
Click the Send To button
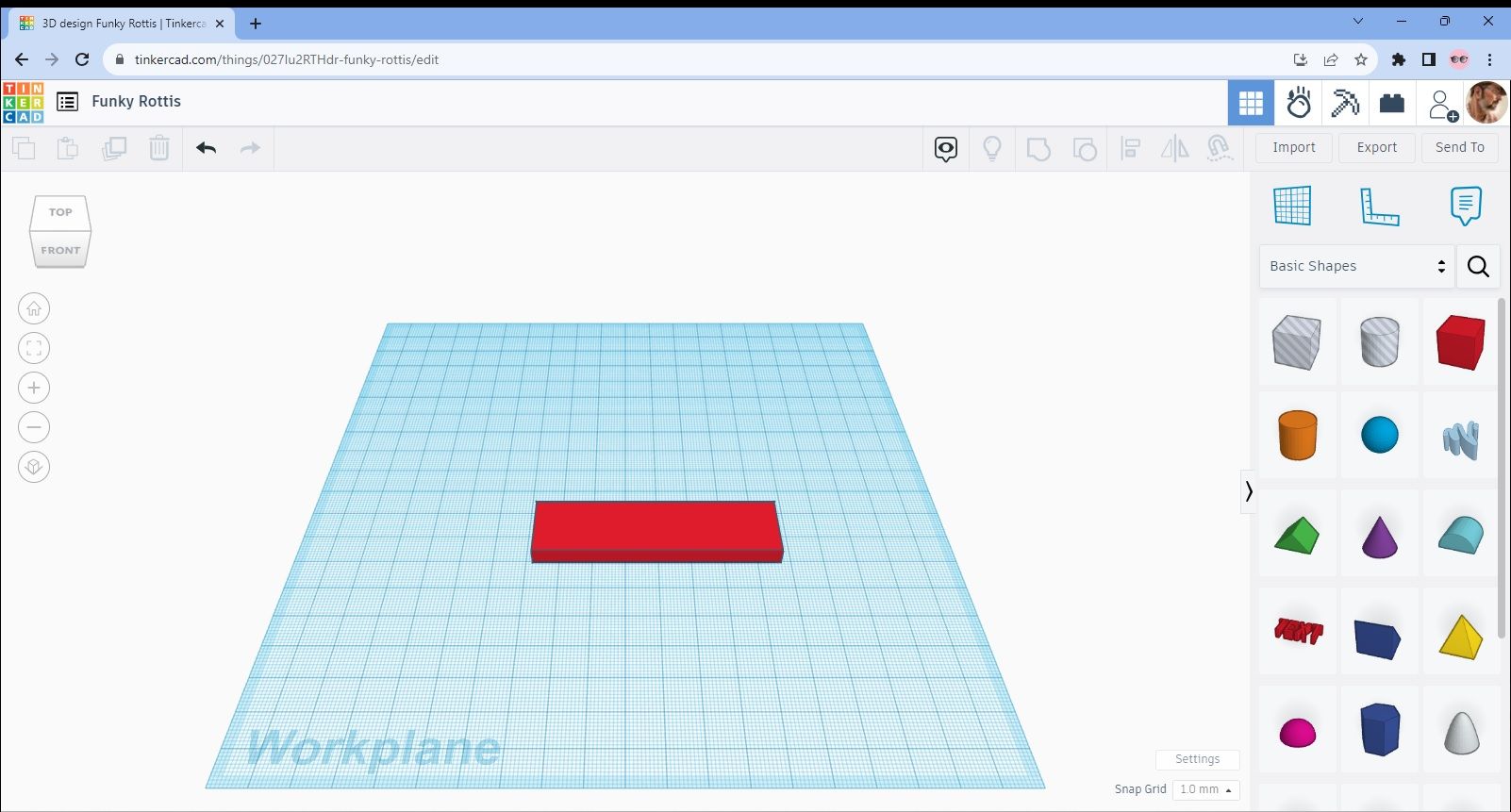coord(1460,147)
